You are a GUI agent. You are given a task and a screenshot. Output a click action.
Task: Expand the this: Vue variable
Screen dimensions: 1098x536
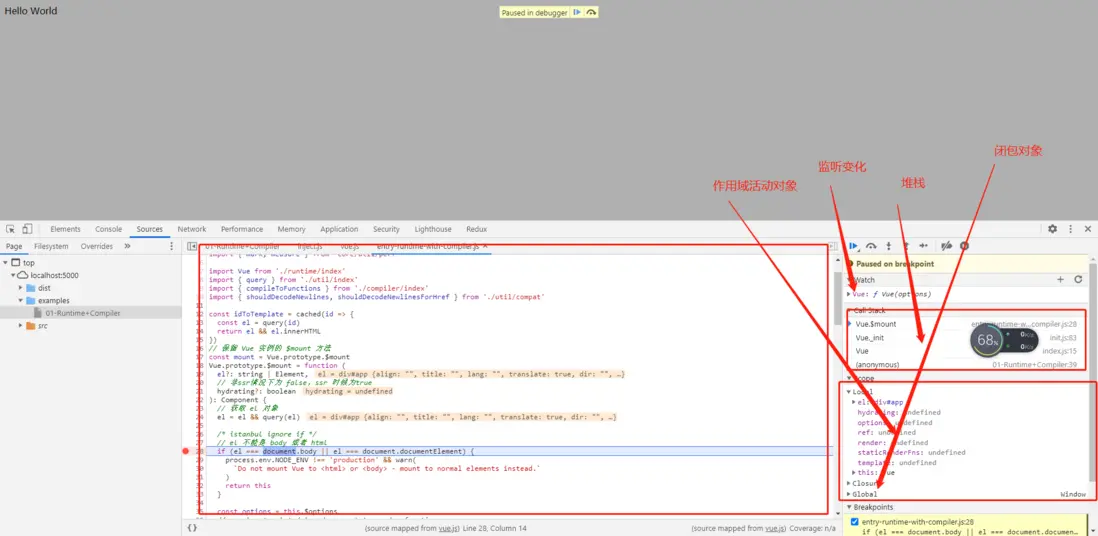click(854, 472)
